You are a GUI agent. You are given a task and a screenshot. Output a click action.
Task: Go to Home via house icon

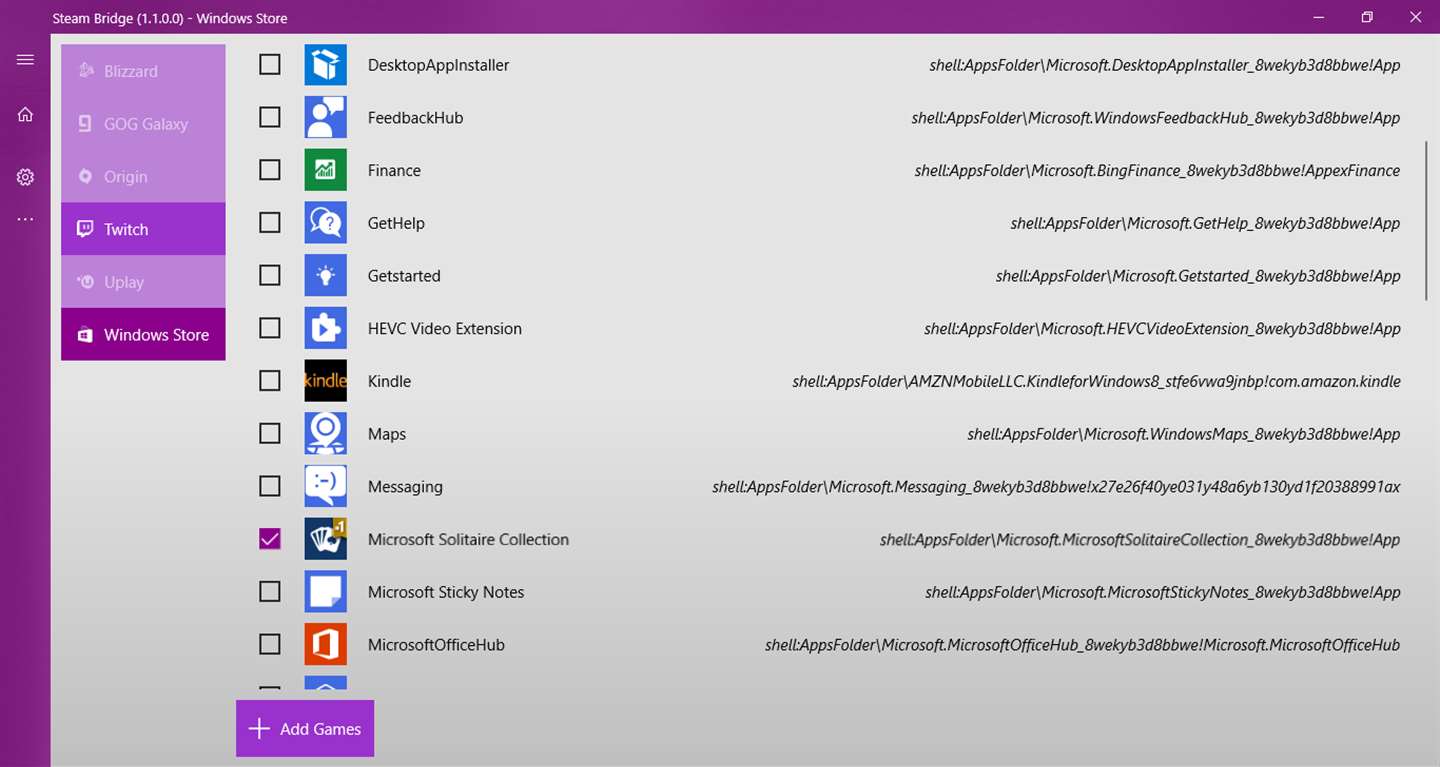(25, 114)
